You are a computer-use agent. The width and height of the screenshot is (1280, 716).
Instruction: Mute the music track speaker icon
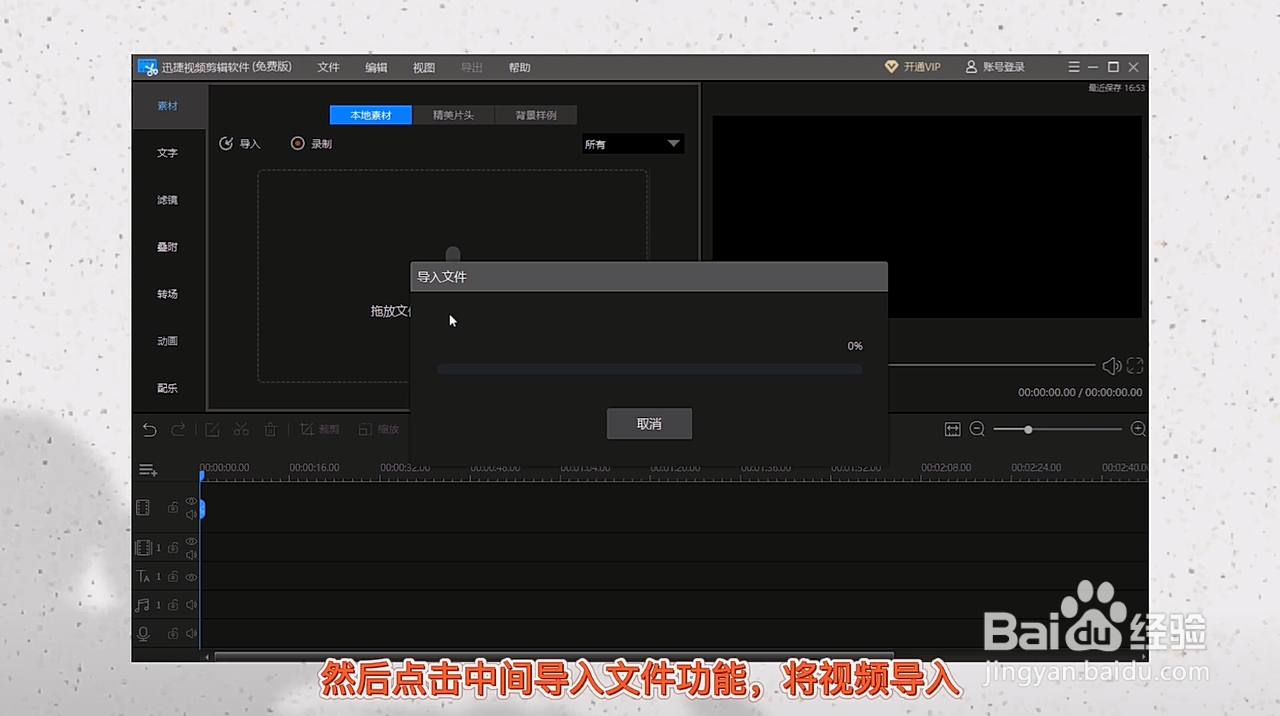tap(191, 605)
